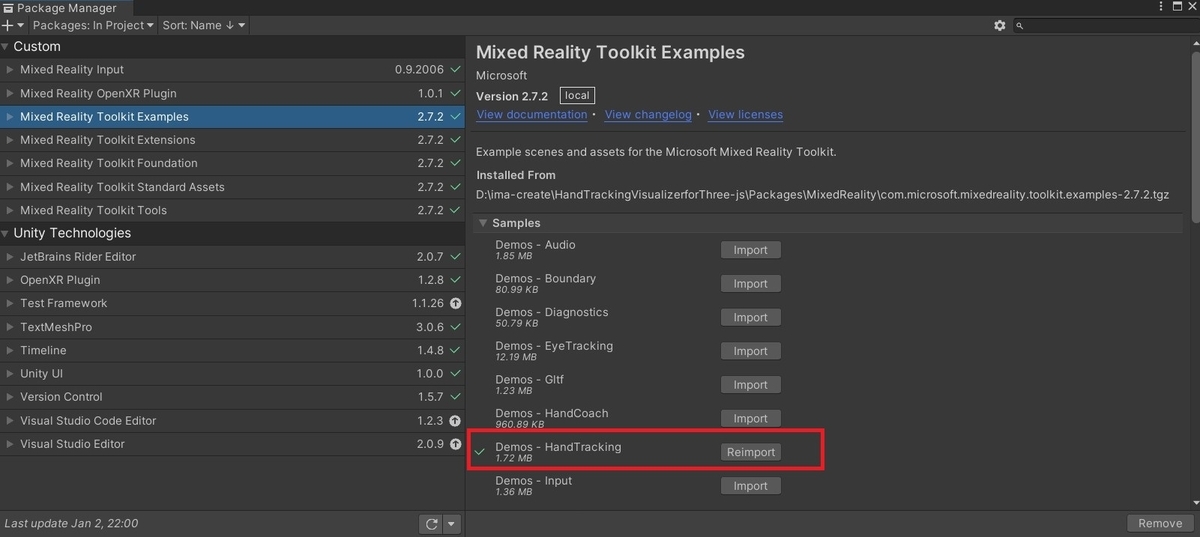Click update-available icon on Visual Studio Code Editor
Viewport: 1200px width, 537px height.
click(x=456, y=421)
